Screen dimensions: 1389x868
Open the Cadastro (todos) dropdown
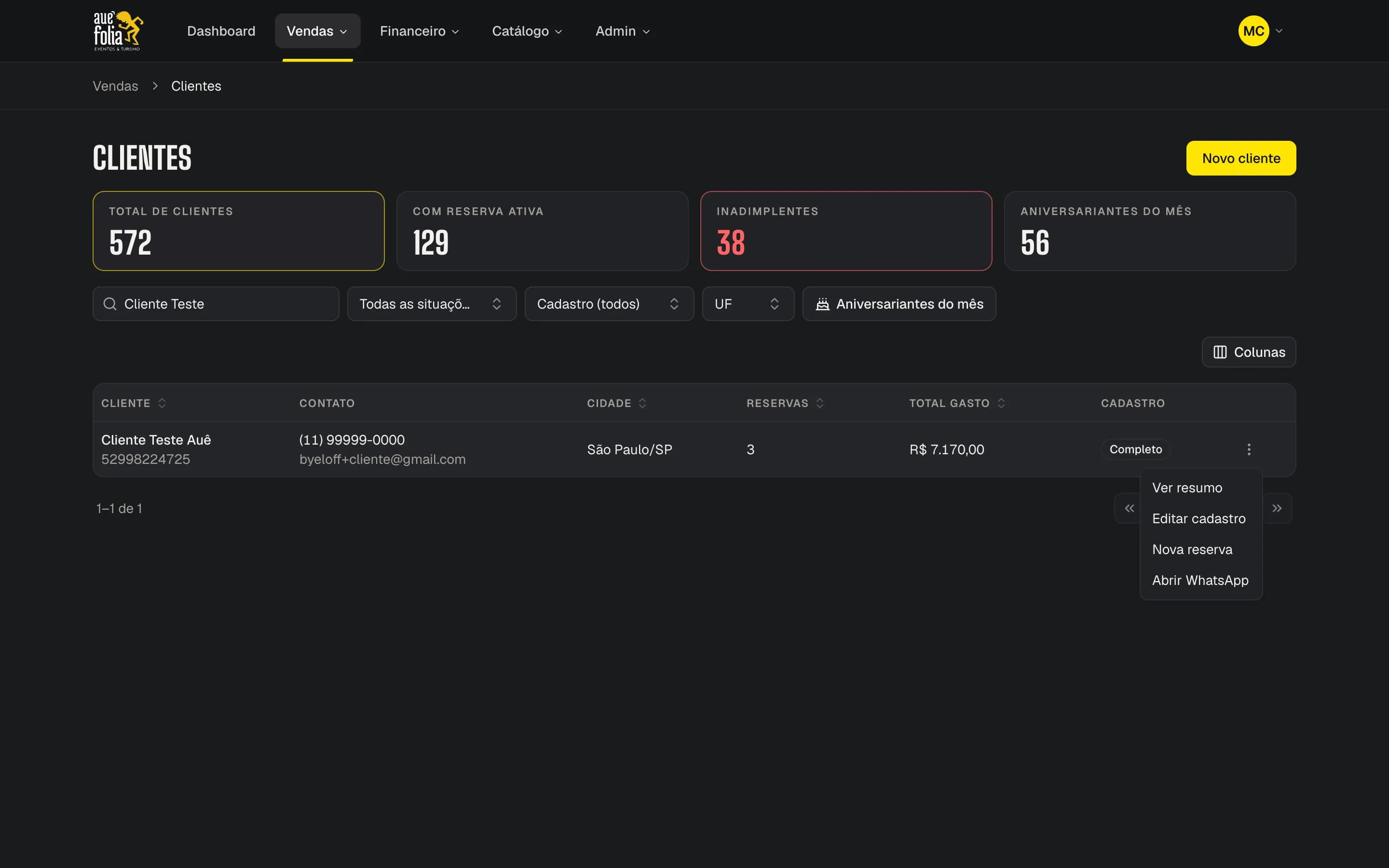click(609, 304)
